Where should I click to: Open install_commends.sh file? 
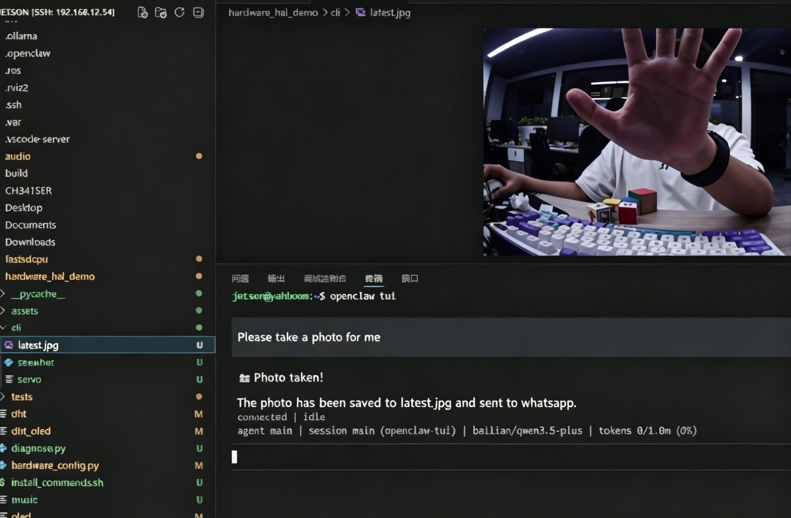[107, 482]
